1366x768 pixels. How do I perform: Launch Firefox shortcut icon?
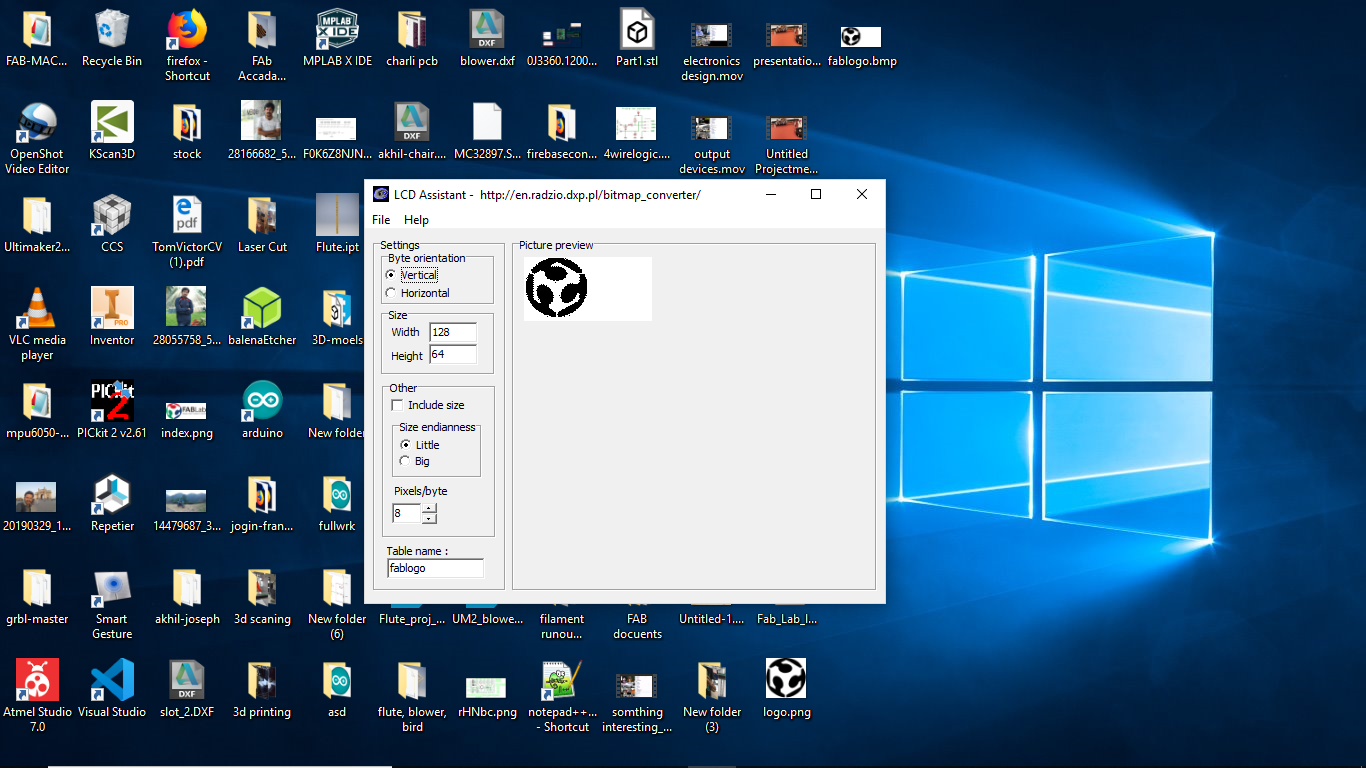click(x=187, y=30)
